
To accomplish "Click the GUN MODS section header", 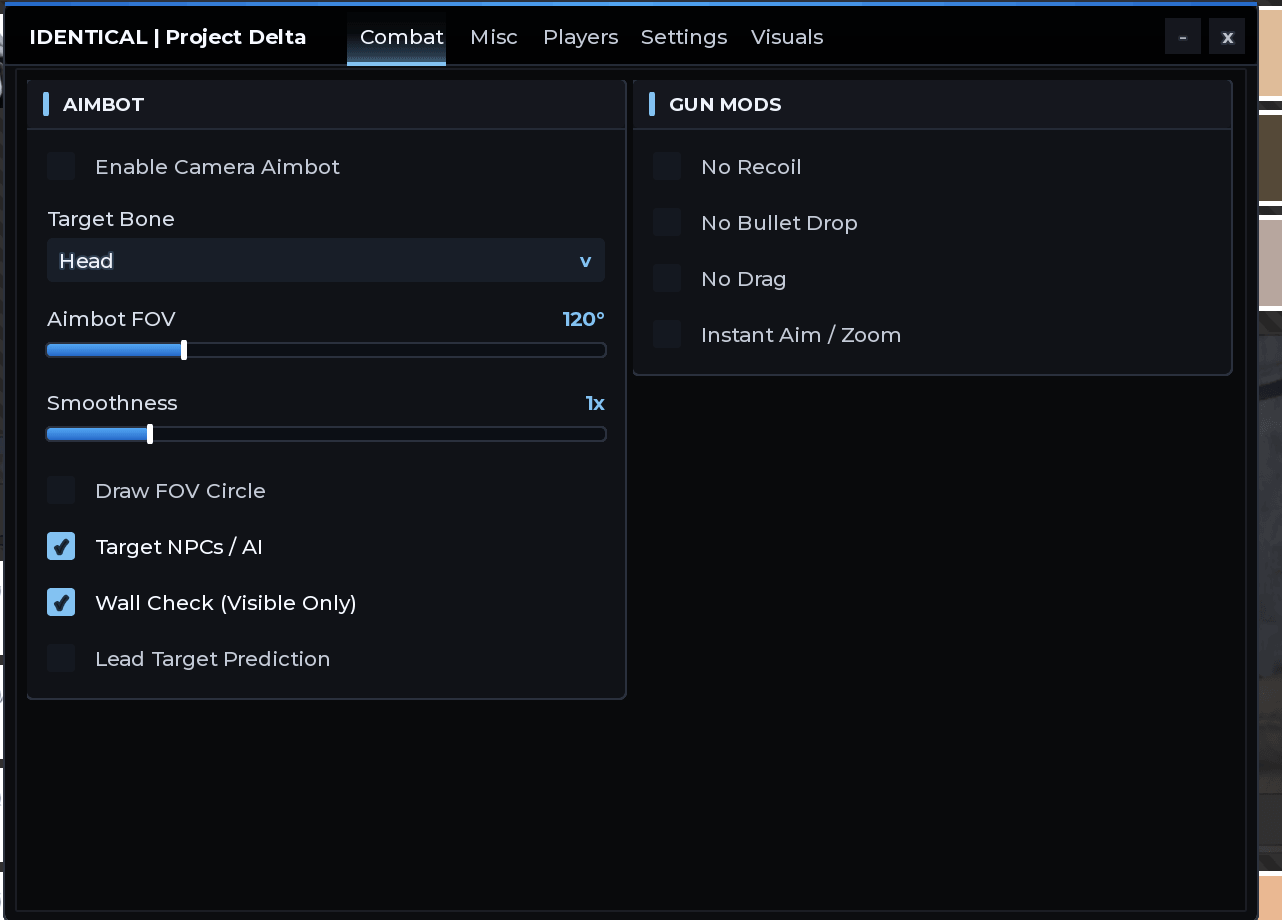I will coord(932,104).
